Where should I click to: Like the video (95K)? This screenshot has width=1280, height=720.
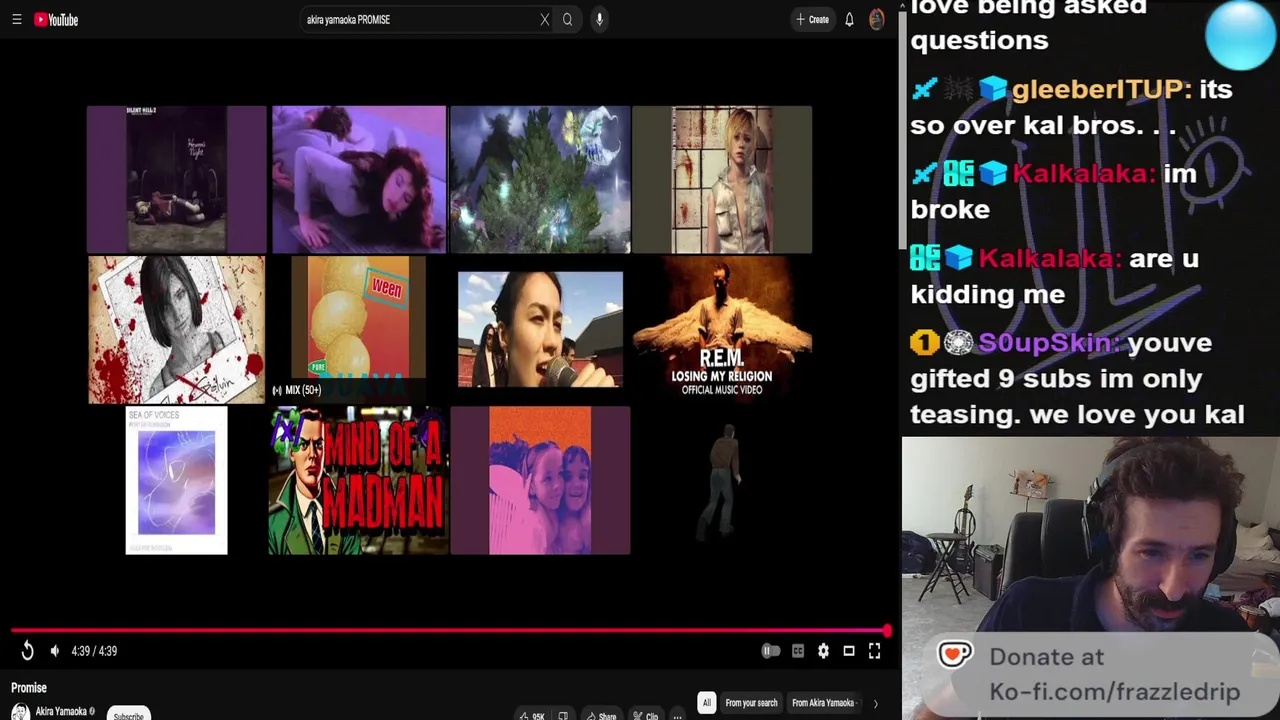[532, 715]
